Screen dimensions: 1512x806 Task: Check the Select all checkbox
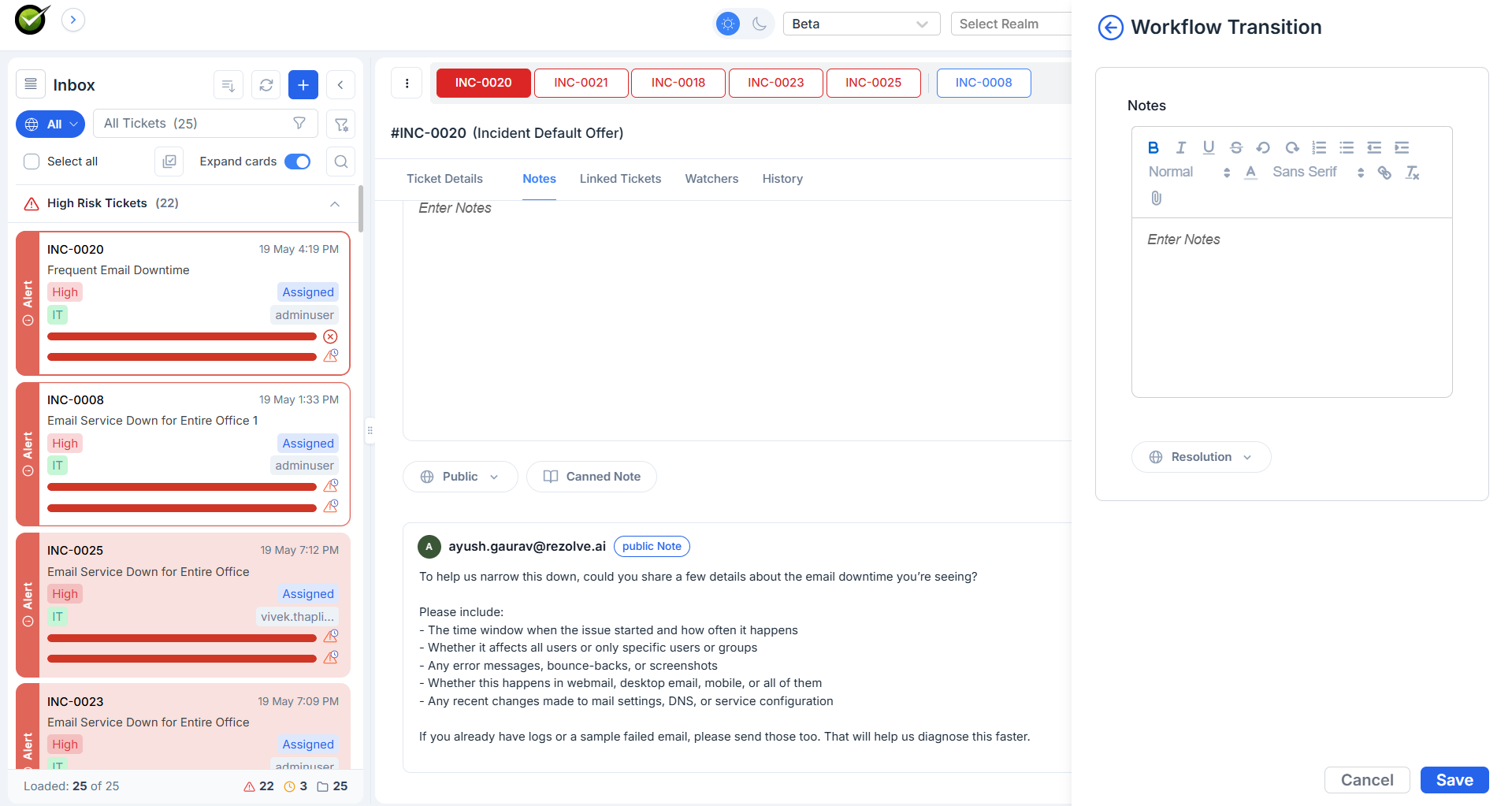(x=32, y=162)
